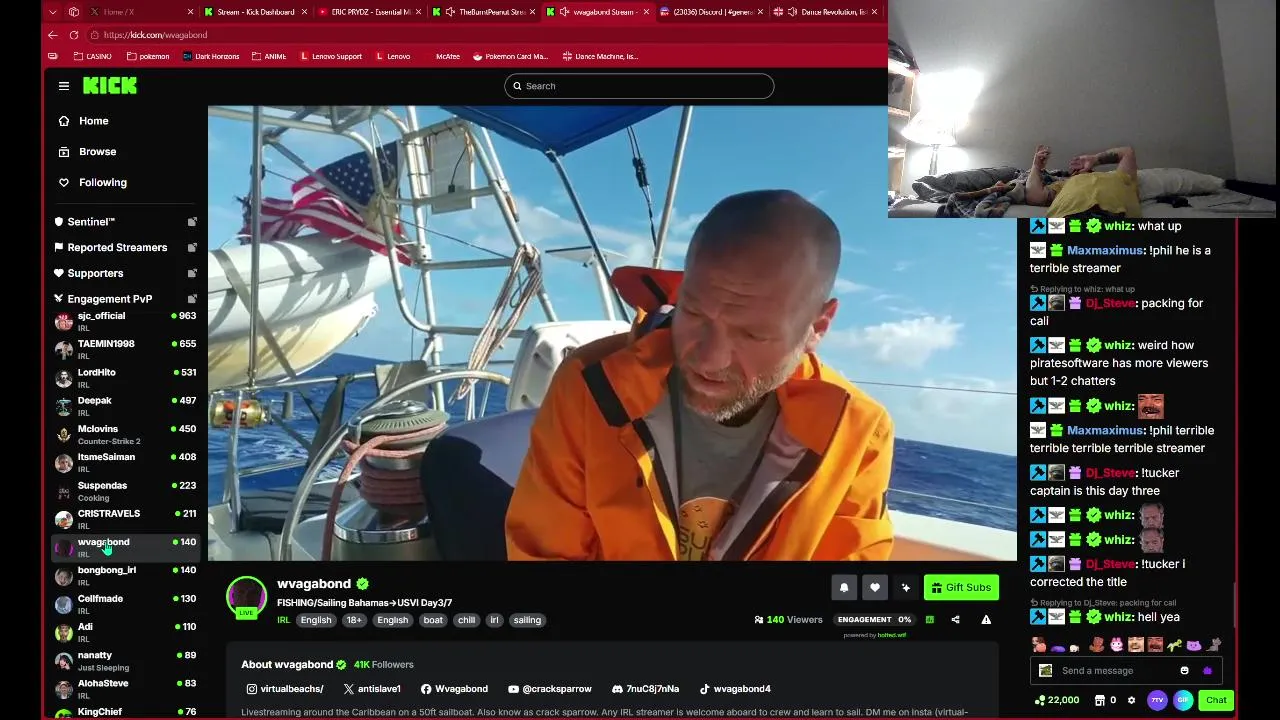Image resolution: width=1280 pixels, height=720 pixels.
Task: Open the pokemon bookmark folder
Action: [147, 56]
